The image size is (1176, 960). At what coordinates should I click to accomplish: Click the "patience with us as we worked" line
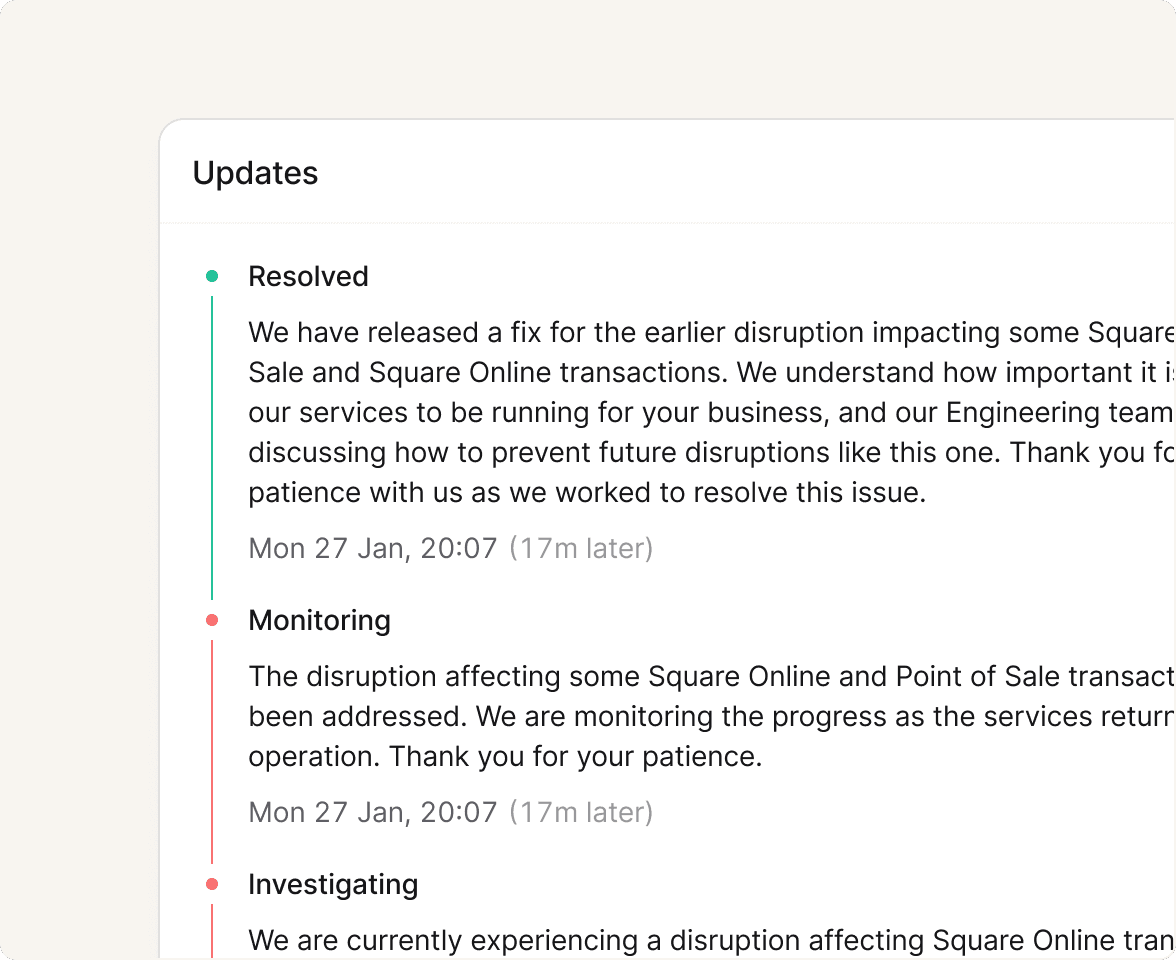pos(587,492)
